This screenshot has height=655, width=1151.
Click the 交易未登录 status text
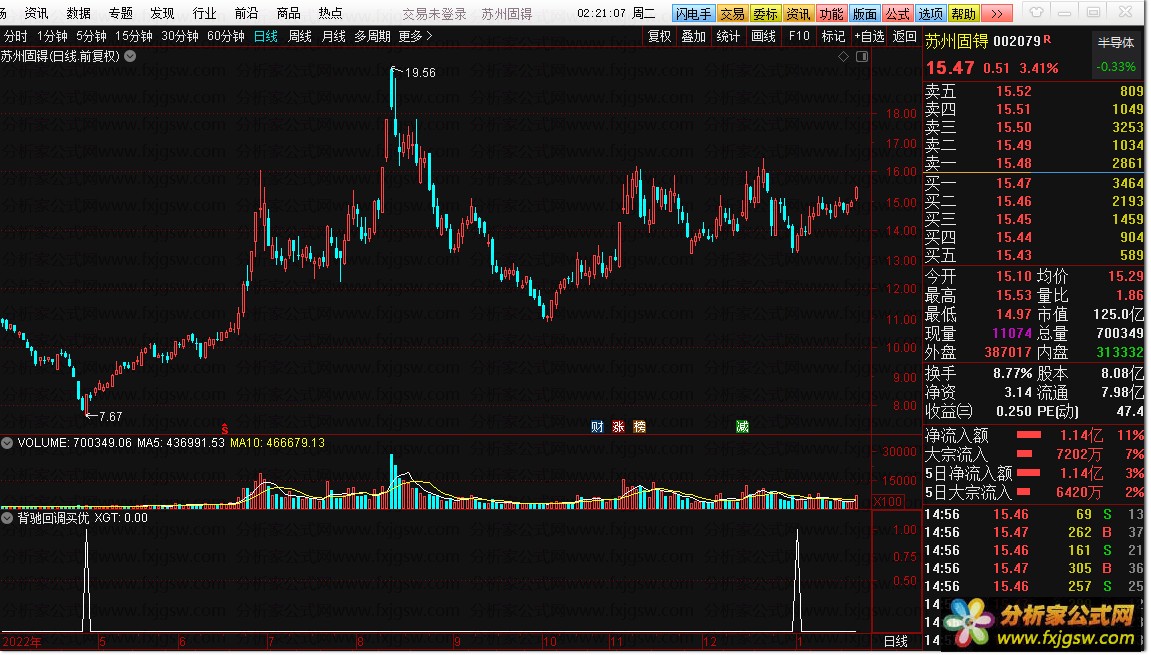click(x=435, y=13)
